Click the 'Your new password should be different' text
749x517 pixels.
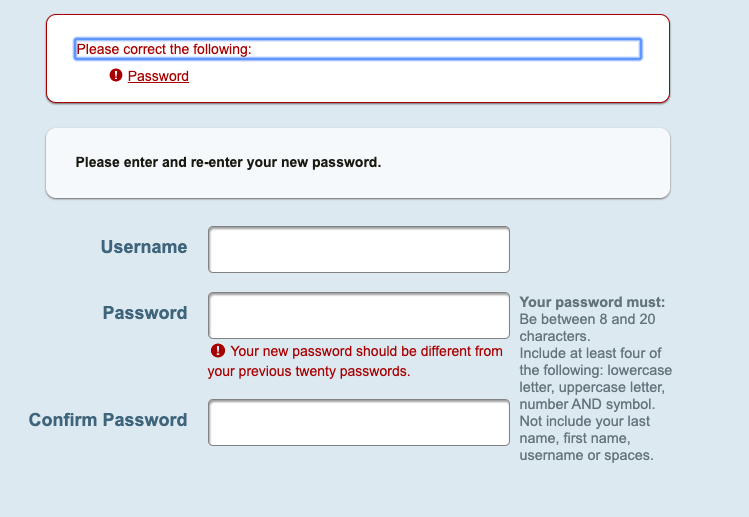click(366, 351)
